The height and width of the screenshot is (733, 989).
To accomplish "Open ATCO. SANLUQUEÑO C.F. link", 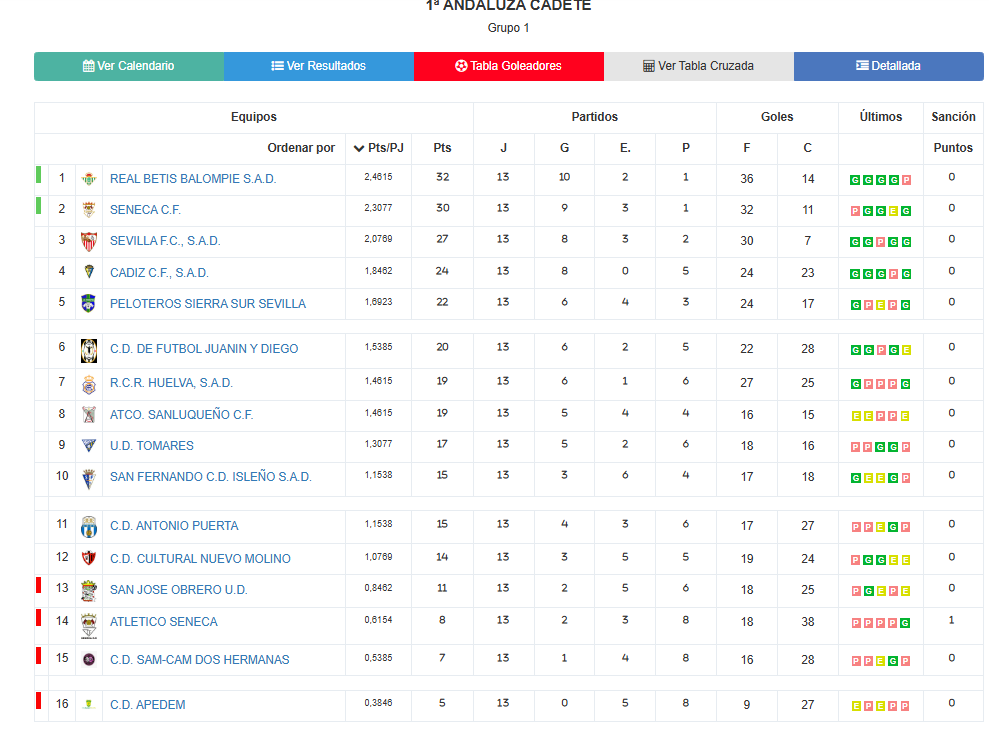I will (181, 415).
